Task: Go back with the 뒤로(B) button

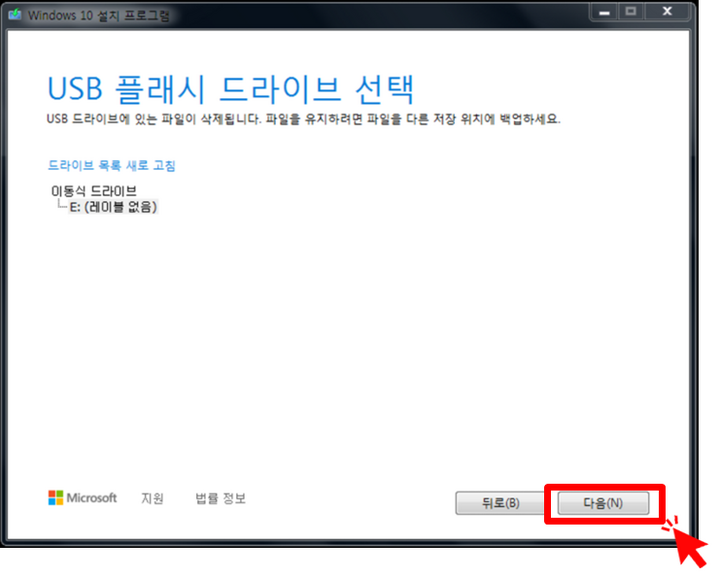Action: click(500, 503)
